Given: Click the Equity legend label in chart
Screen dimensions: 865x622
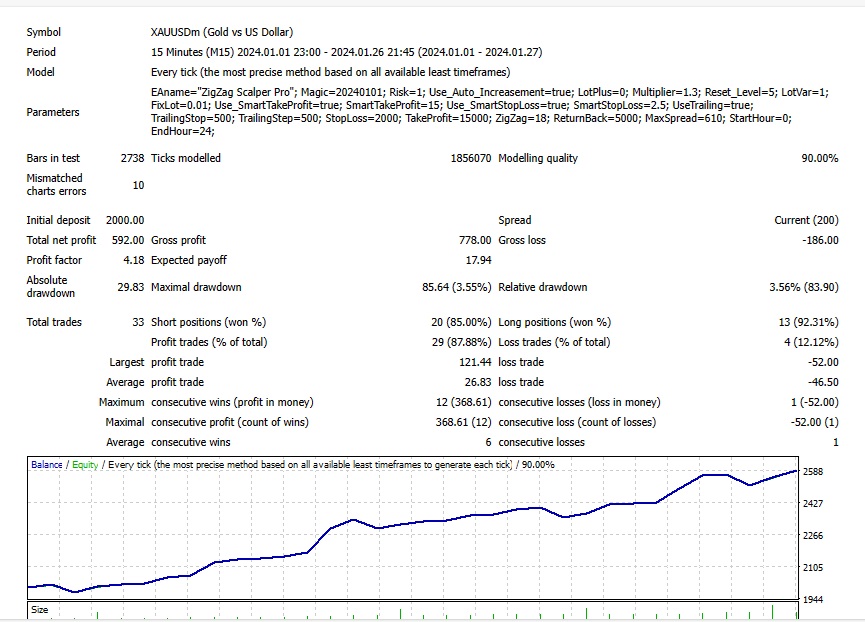Looking at the screenshot, I should tap(85, 465).
